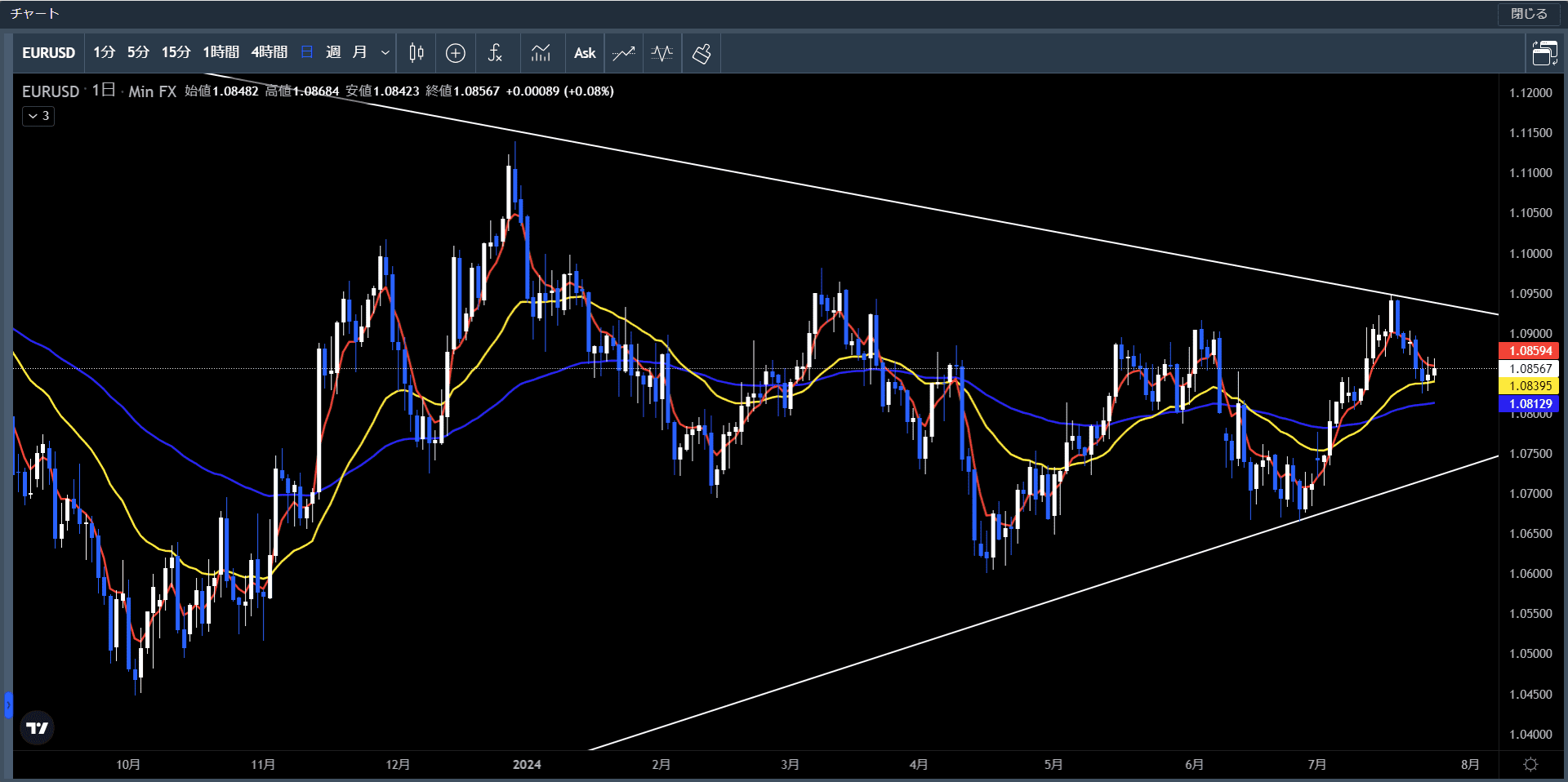
Task: Click the 10月 label on time axis
Action: coord(128,765)
